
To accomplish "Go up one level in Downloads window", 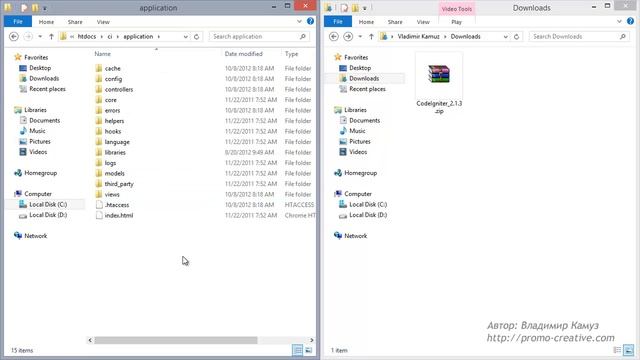I will (x=371, y=37).
